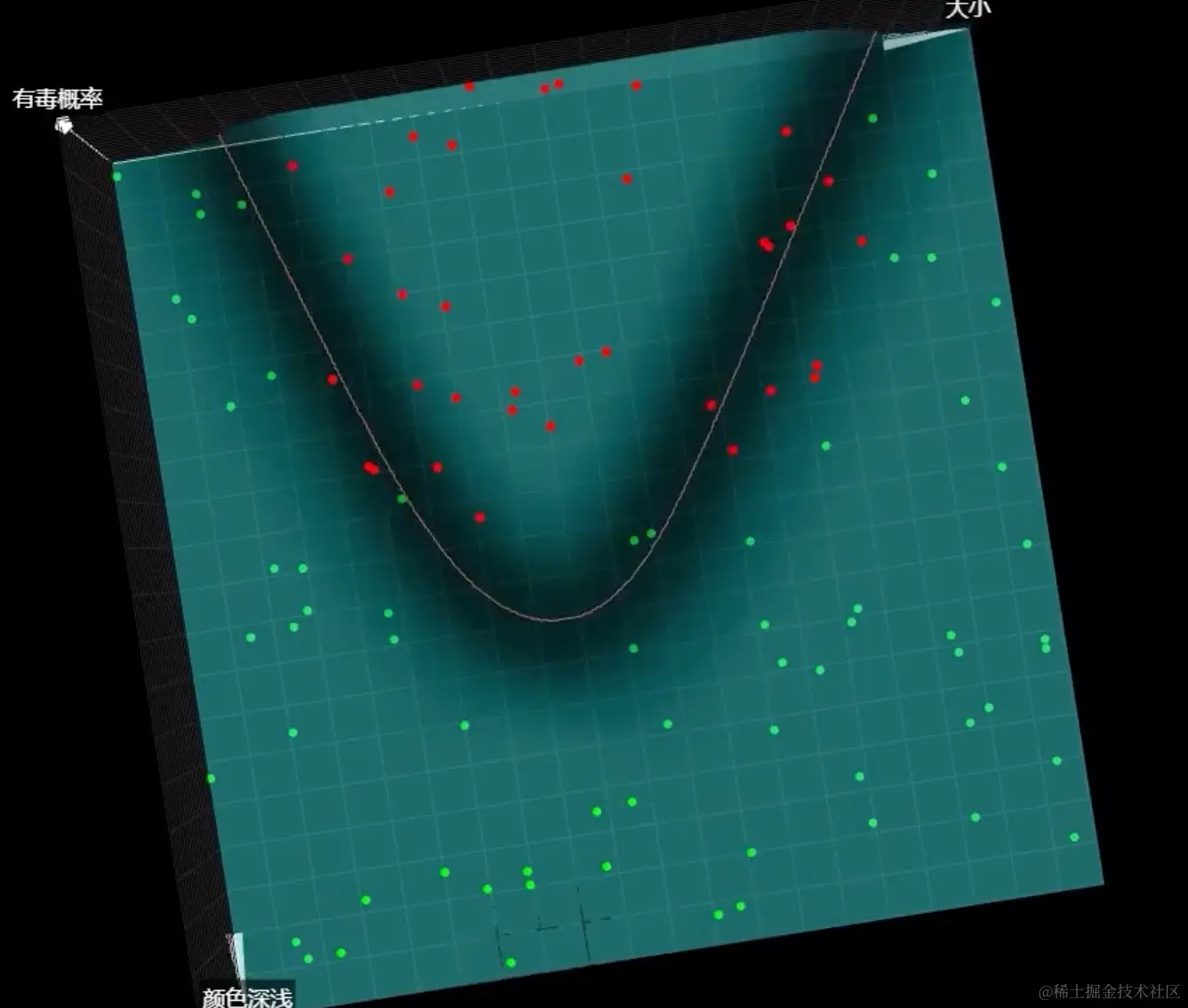The height and width of the screenshot is (1008, 1188).
Task: Click the 大小 axis label
Action: click(967, 9)
